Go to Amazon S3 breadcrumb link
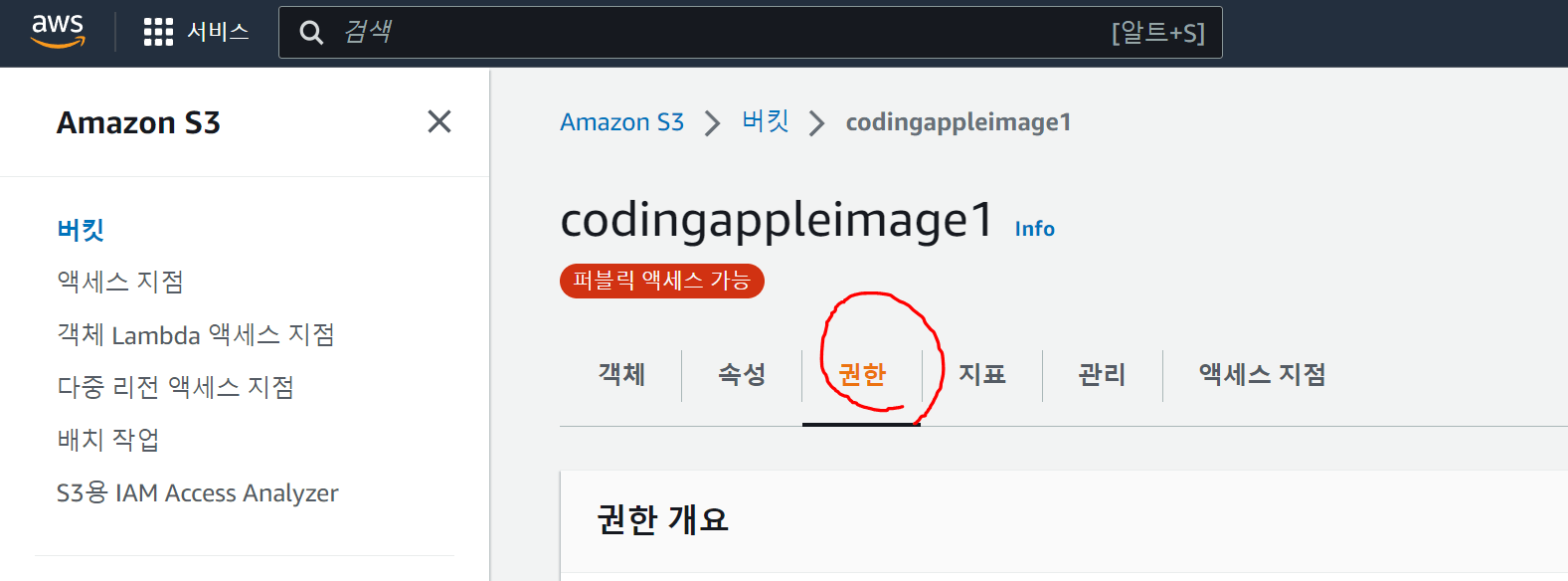This screenshot has width=1568, height=581. pos(622,122)
